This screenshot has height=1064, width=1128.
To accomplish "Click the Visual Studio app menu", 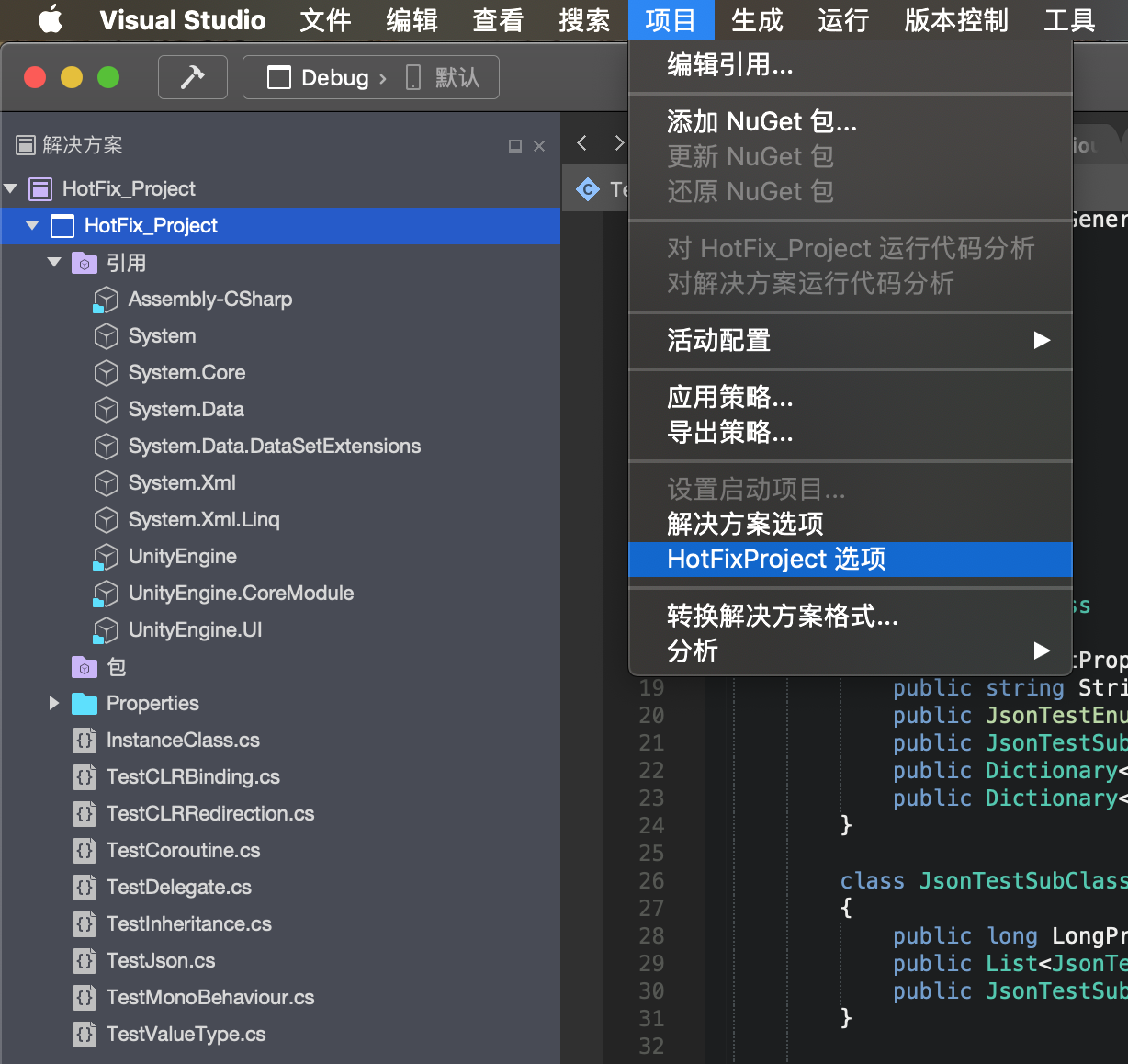I will 183,19.
